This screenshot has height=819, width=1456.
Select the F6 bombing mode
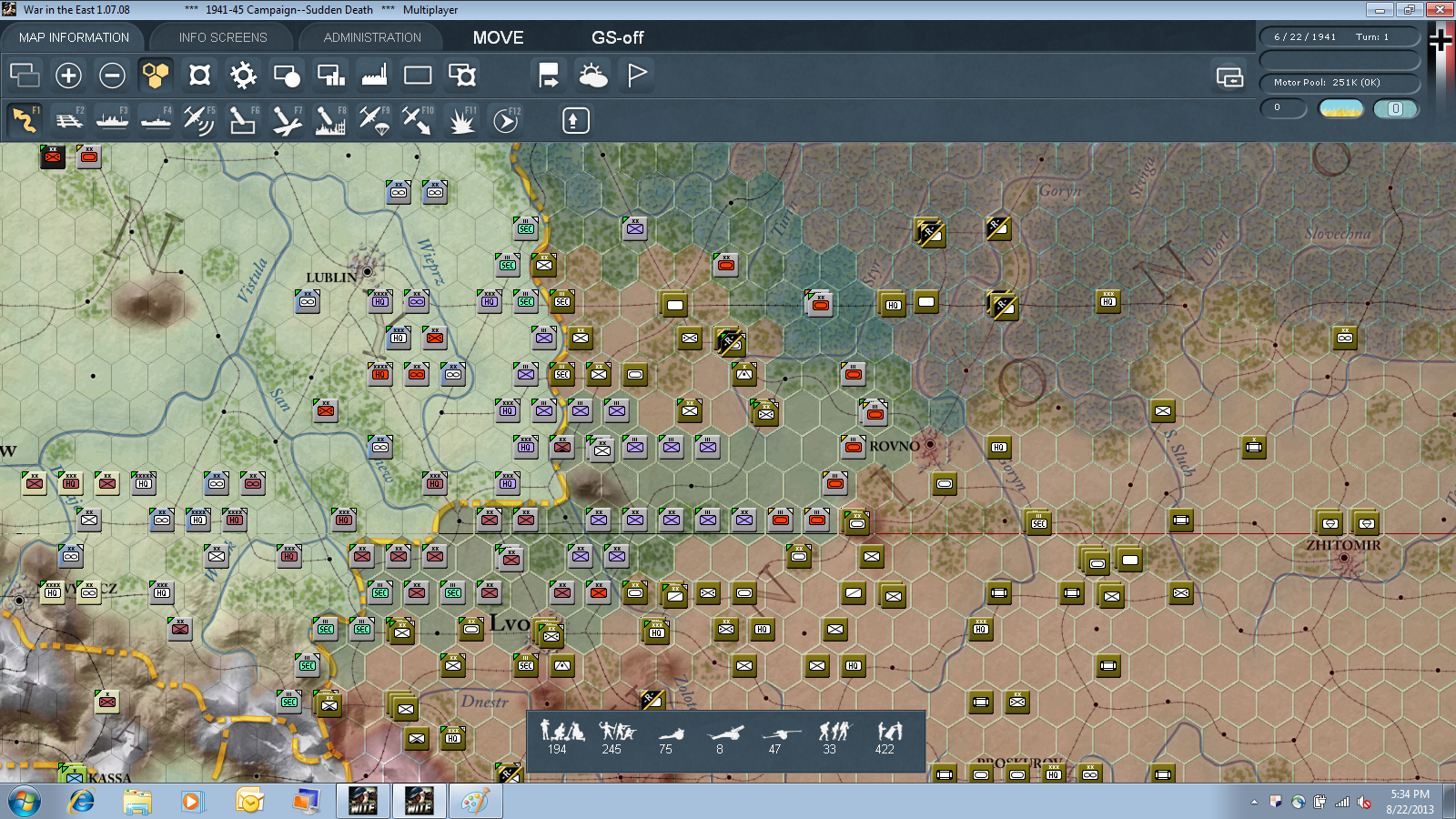[243, 120]
